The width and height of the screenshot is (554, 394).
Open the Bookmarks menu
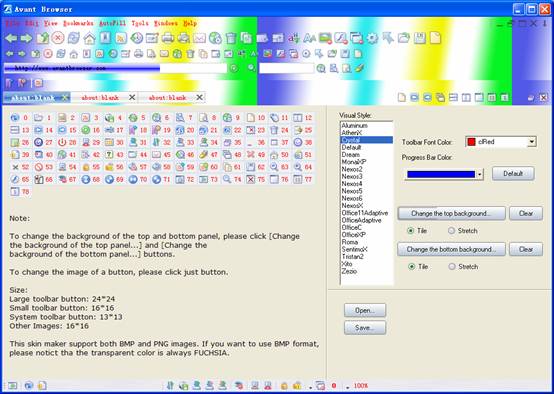[x=78, y=23]
